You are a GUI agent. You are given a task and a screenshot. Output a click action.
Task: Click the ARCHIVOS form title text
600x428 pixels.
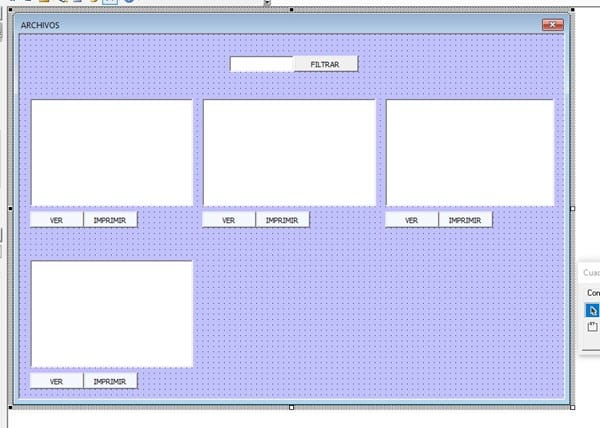pos(40,25)
